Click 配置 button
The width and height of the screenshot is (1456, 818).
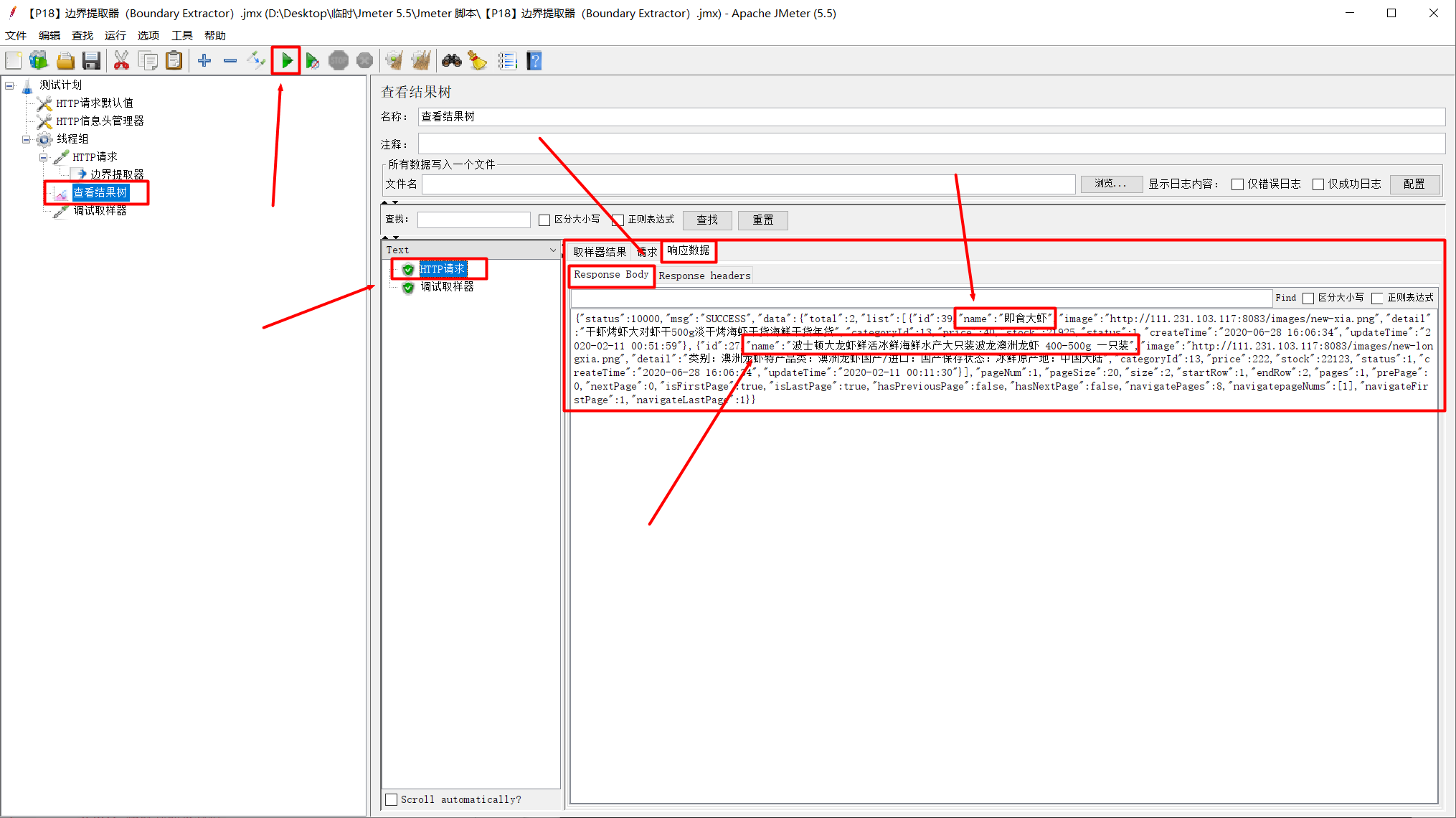tap(1414, 184)
